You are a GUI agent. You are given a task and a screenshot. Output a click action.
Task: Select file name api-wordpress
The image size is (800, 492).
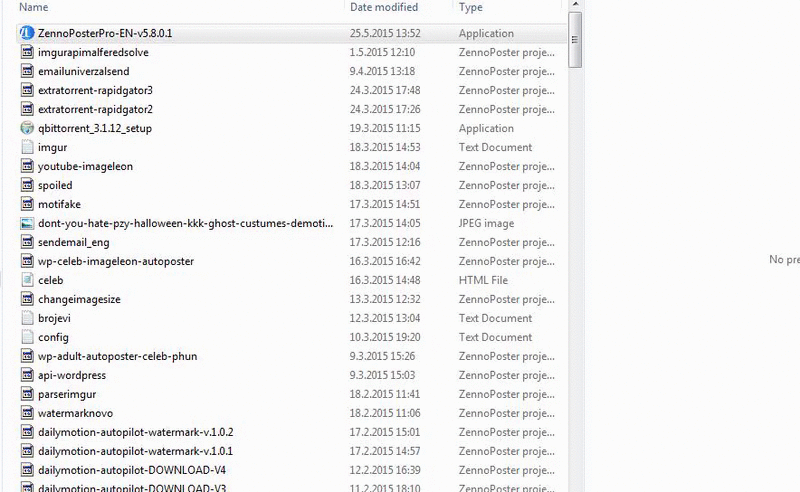[72, 375]
